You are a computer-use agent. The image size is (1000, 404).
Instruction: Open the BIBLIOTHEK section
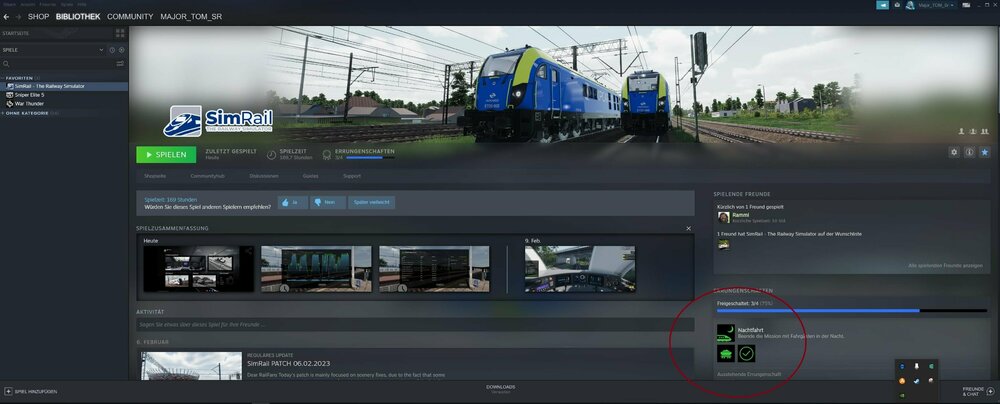78,17
